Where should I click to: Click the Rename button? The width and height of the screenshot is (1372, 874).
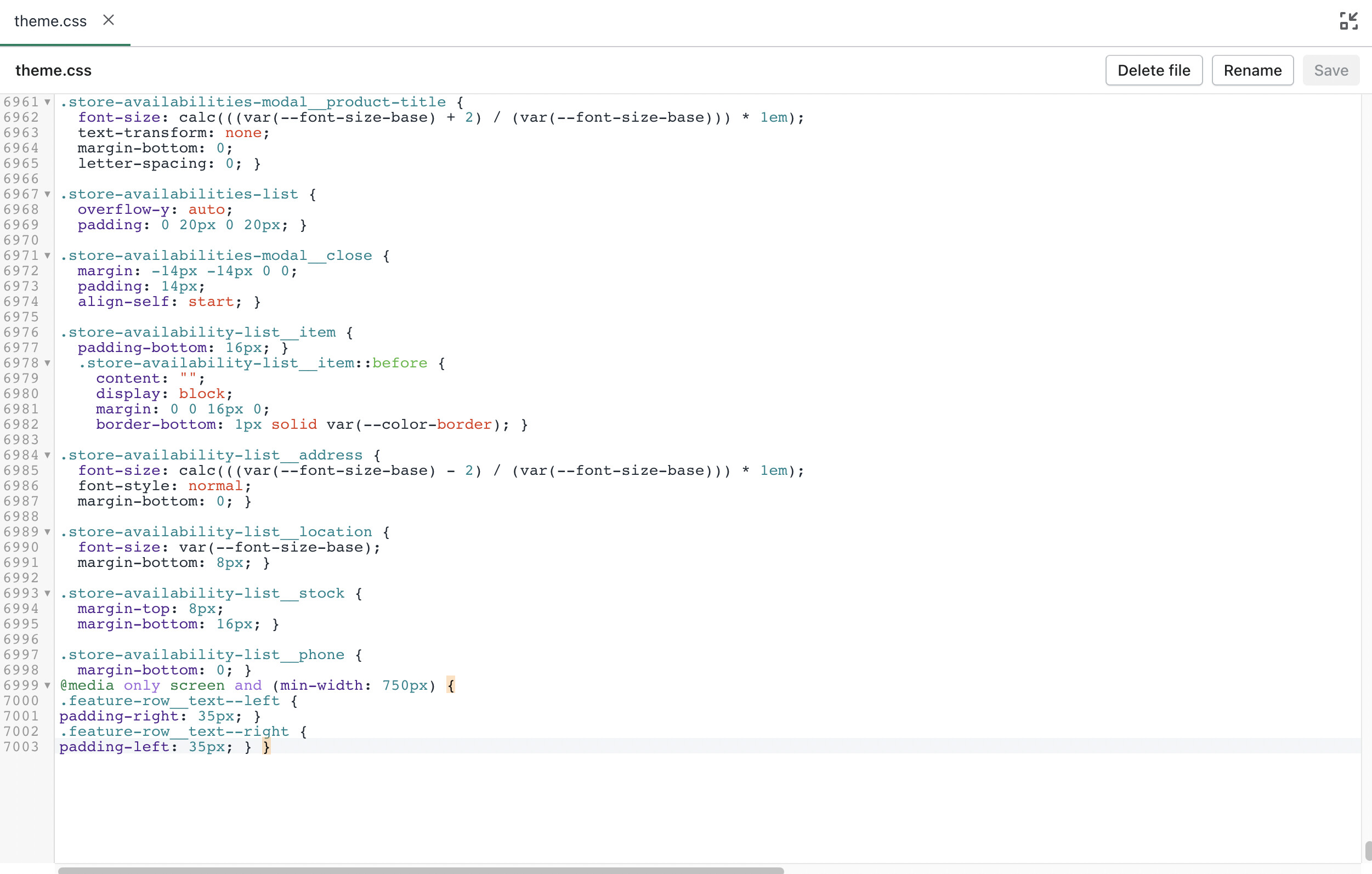point(1252,70)
